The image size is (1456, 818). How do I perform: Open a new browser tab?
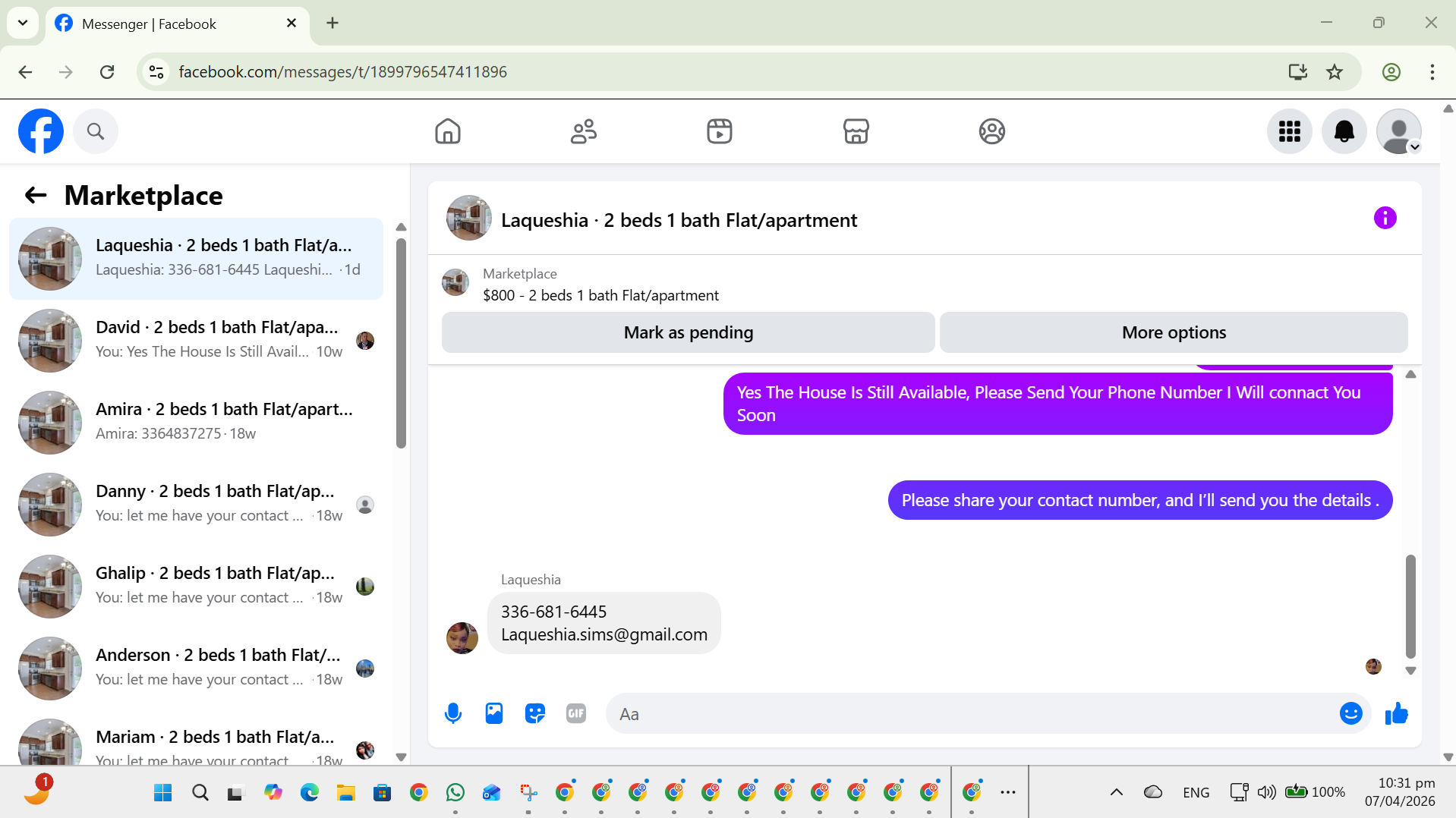332,24
